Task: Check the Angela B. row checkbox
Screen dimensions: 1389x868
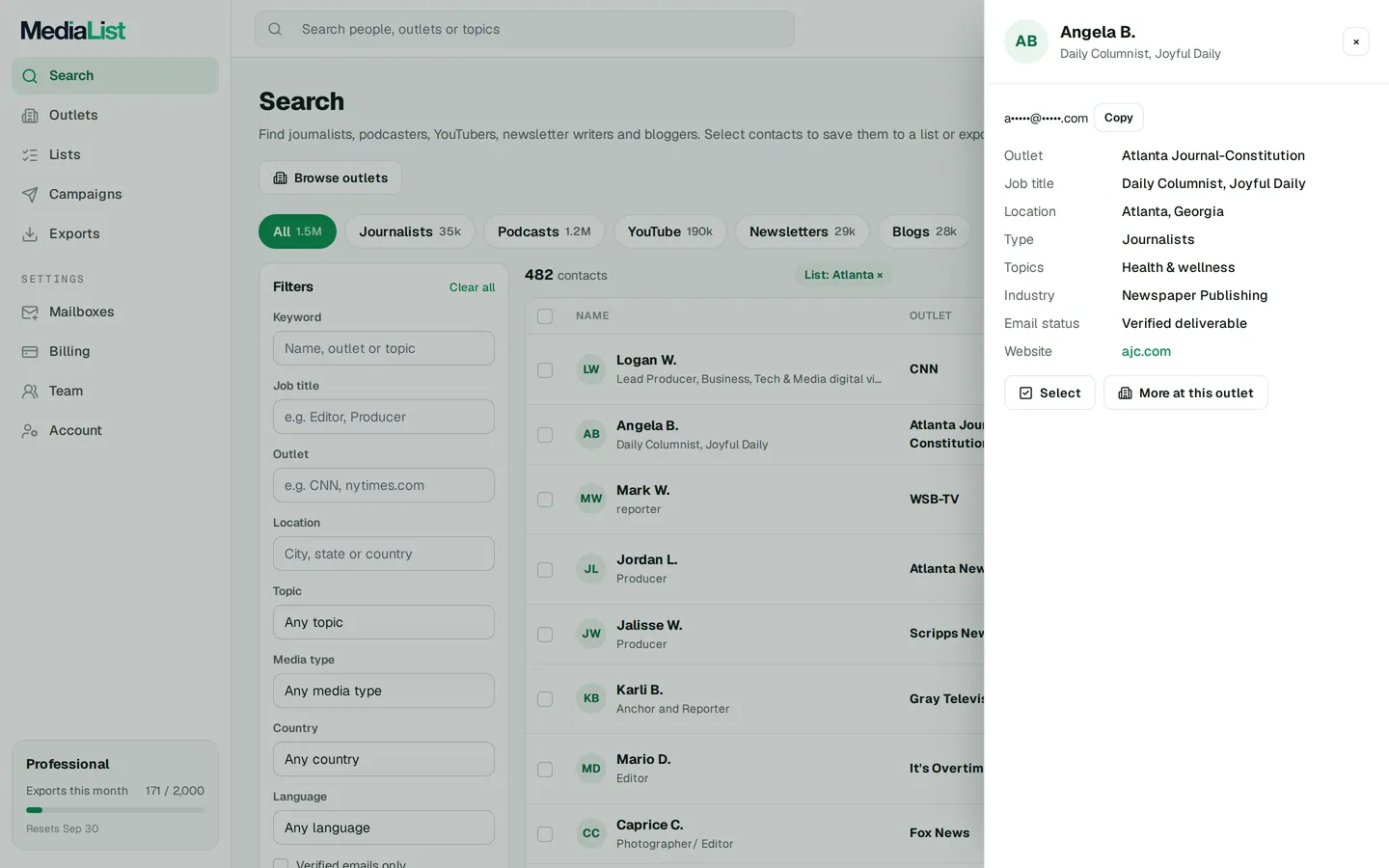Action: coord(545,435)
